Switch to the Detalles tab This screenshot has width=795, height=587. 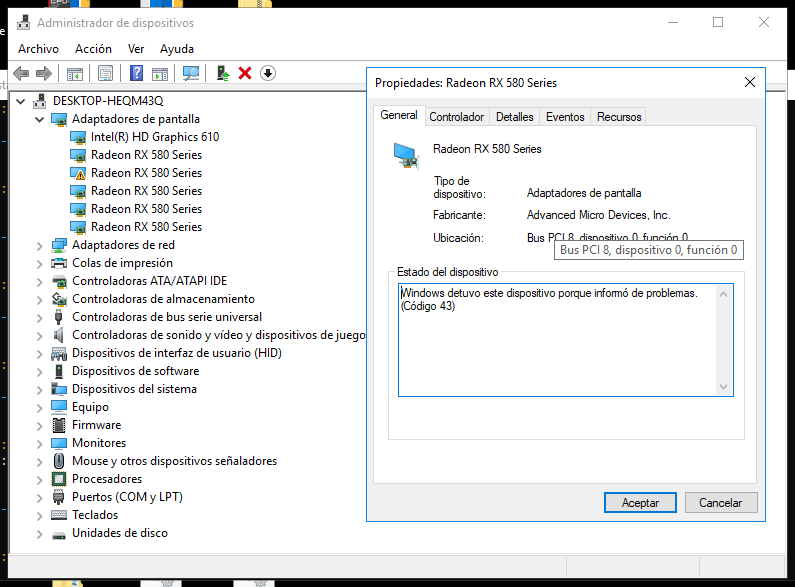(x=514, y=117)
